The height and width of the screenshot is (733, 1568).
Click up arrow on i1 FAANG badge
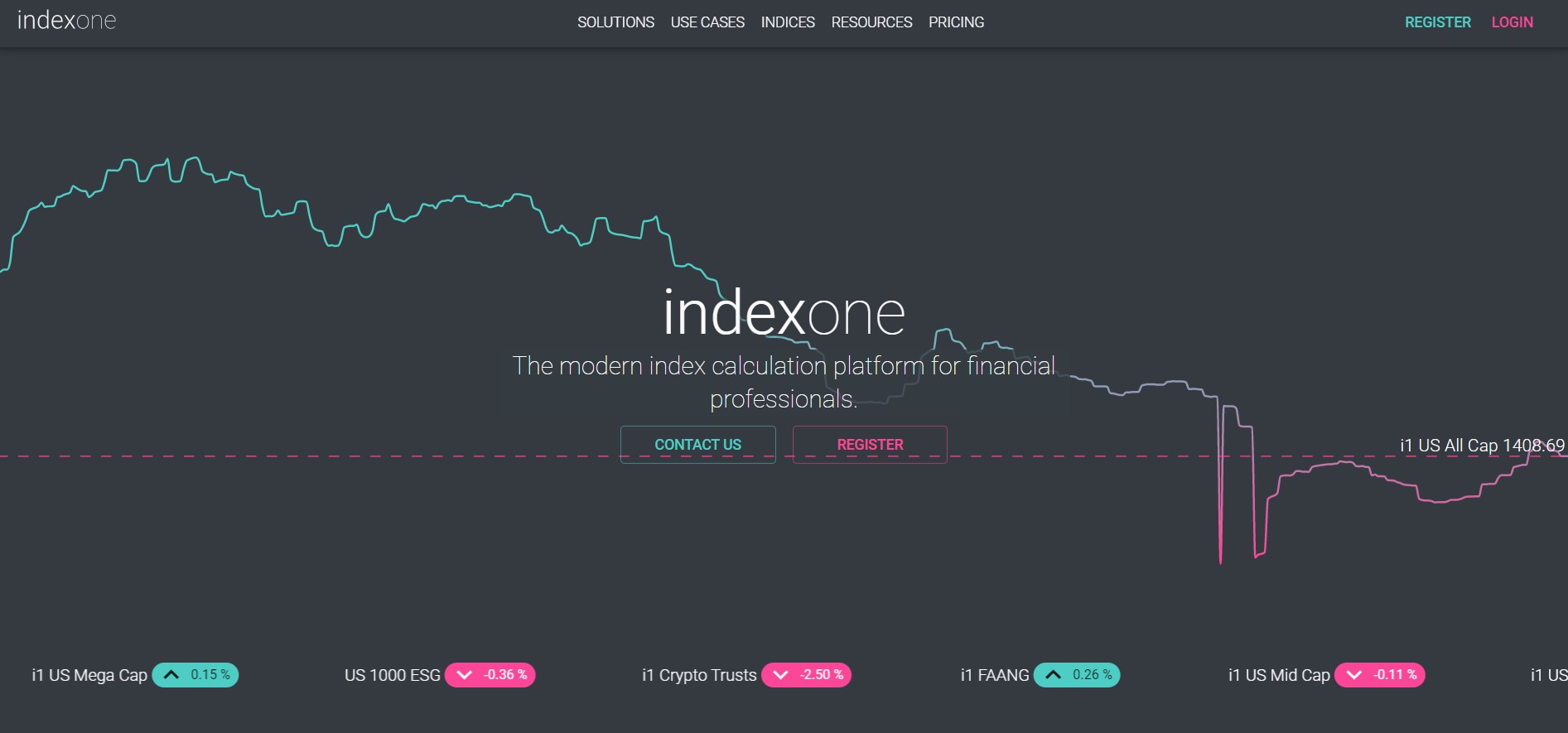click(x=1053, y=675)
